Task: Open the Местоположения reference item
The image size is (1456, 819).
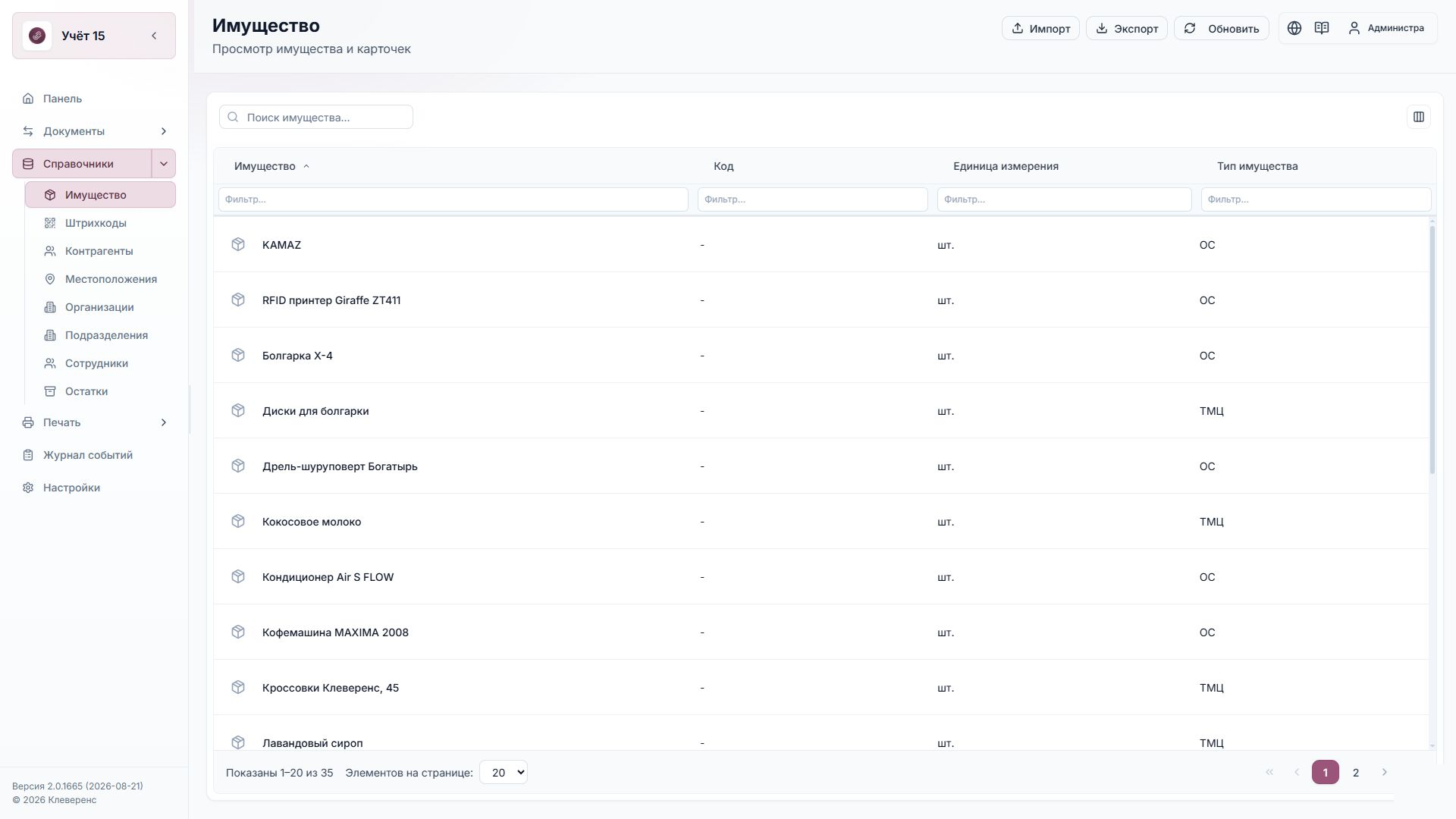Action: [x=100, y=279]
